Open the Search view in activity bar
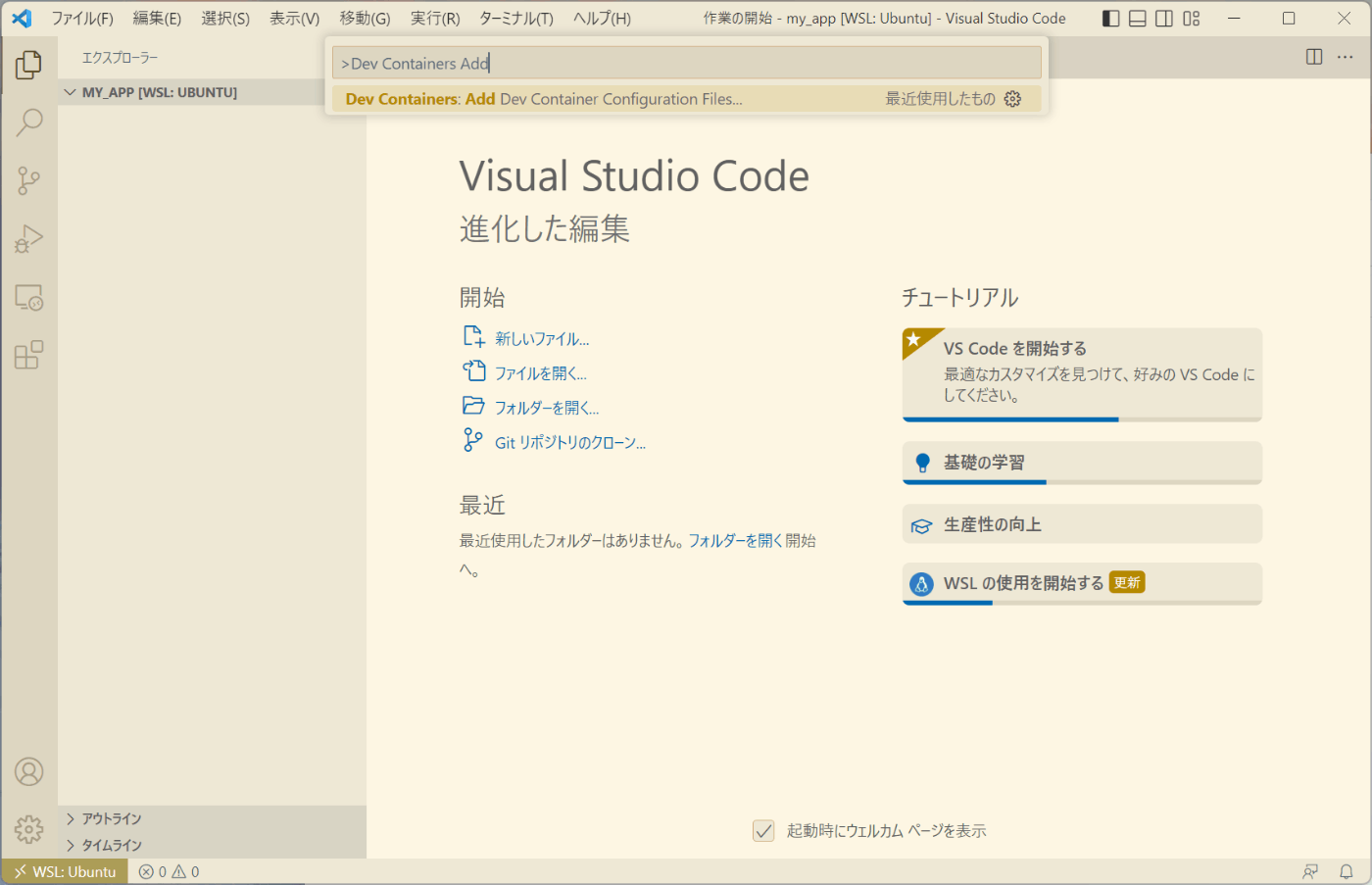1372x885 pixels. (x=28, y=123)
